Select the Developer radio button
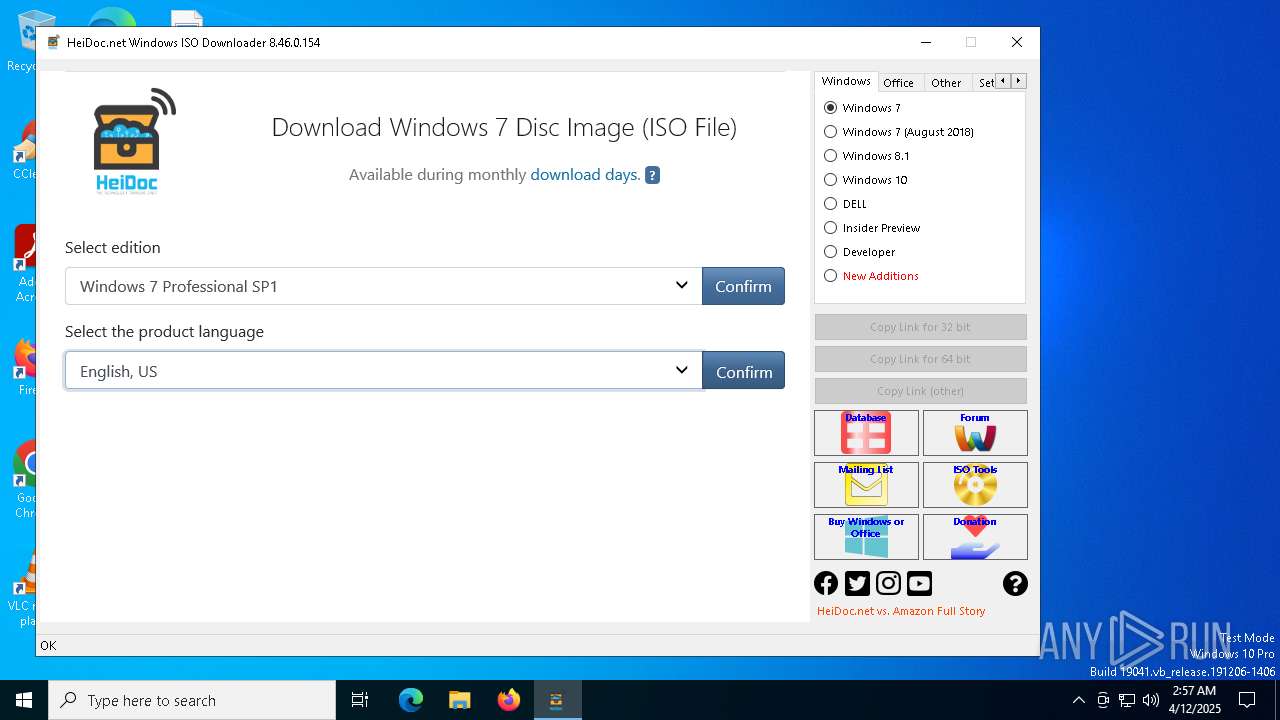The height and width of the screenshot is (720, 1280). [x=830, y=252]
